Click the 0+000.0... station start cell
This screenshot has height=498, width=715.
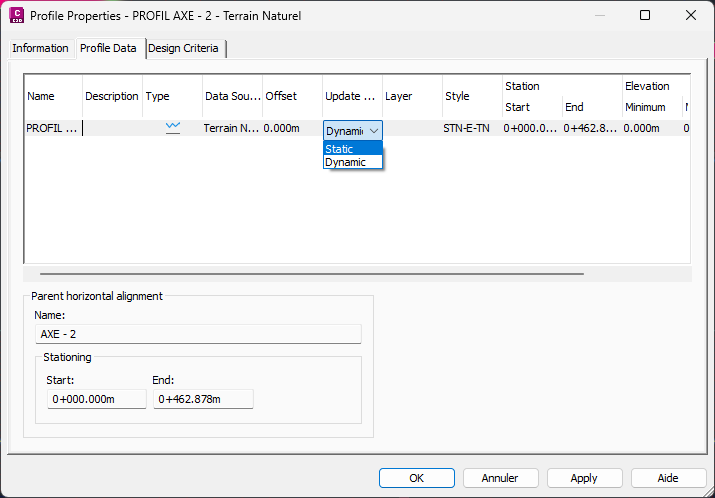532,128
